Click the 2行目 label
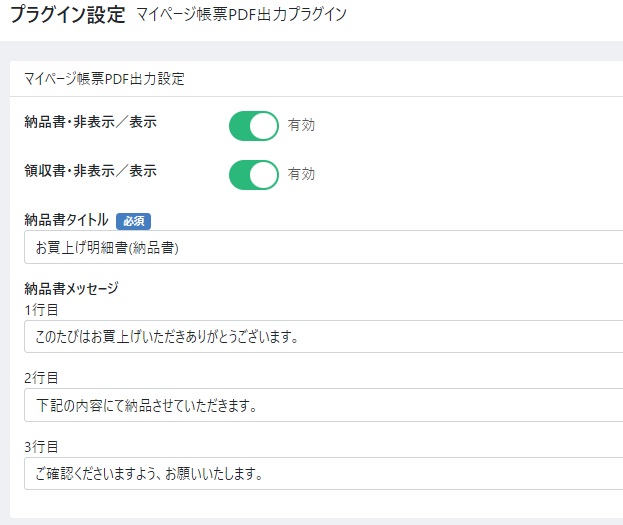The width and height of the screenshot is (623, 525). point(41,378)
